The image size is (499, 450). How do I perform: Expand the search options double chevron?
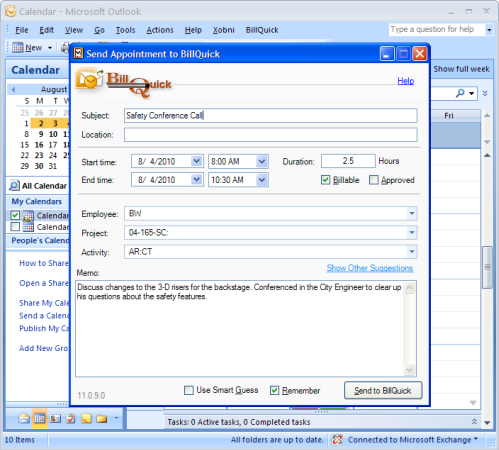(x=485, y=93)
